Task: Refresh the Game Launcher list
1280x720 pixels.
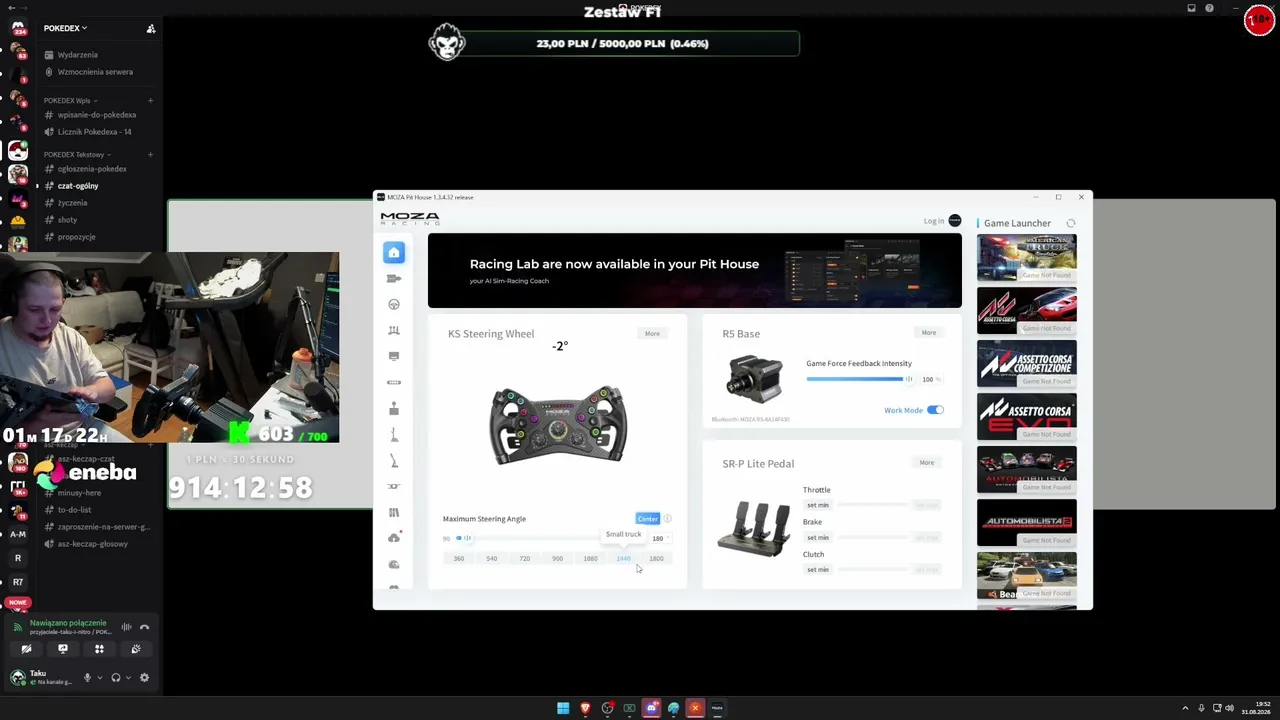Action: (x=1071, y=223)
